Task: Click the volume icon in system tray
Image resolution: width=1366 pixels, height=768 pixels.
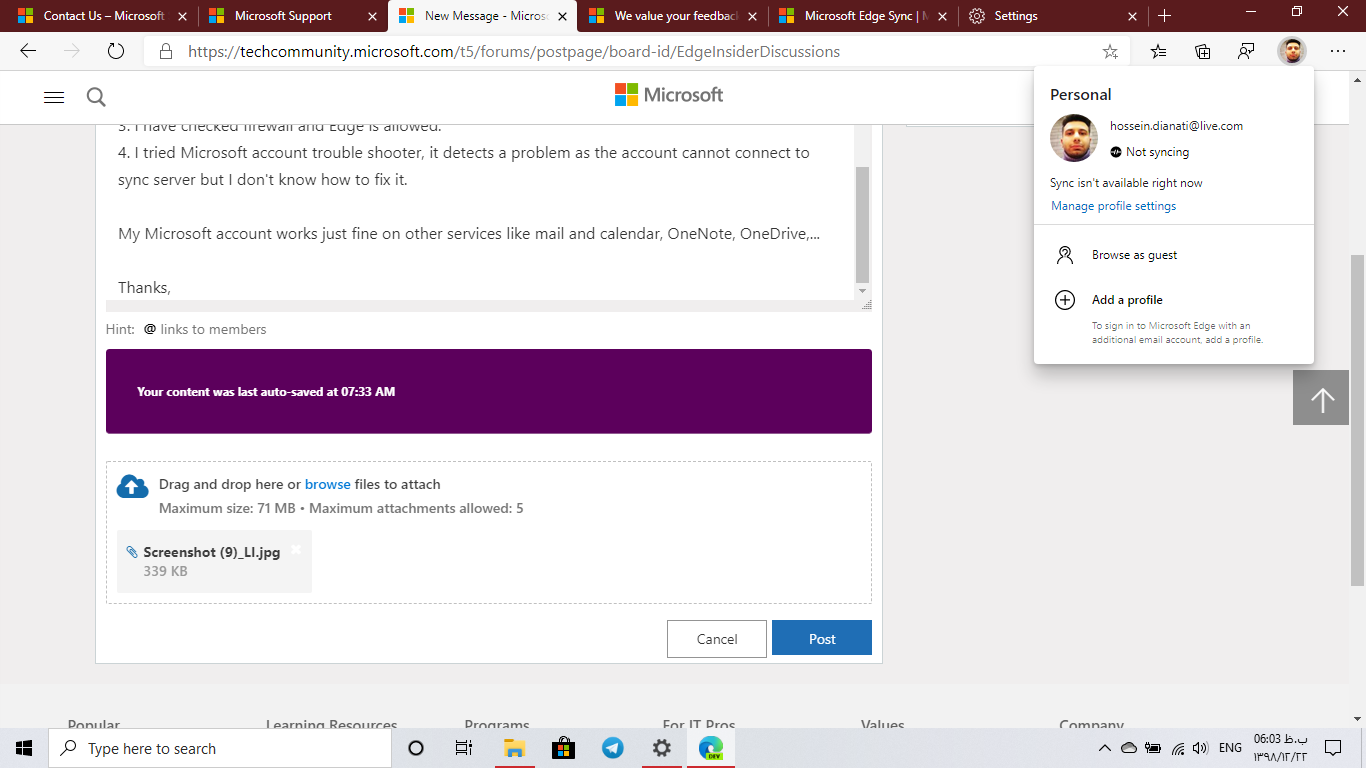Action: 1201,748
